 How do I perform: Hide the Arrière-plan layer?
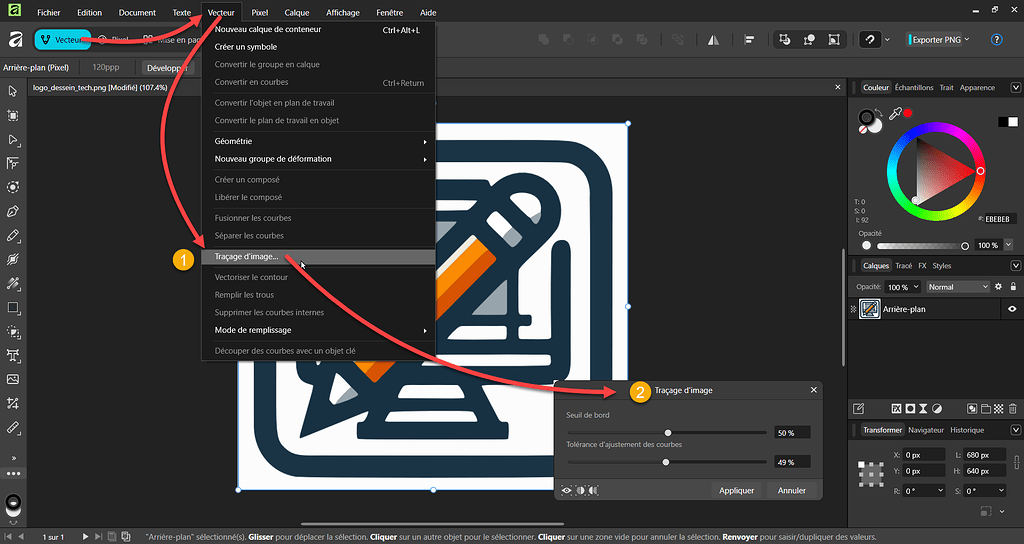[x=1012, y=310]
